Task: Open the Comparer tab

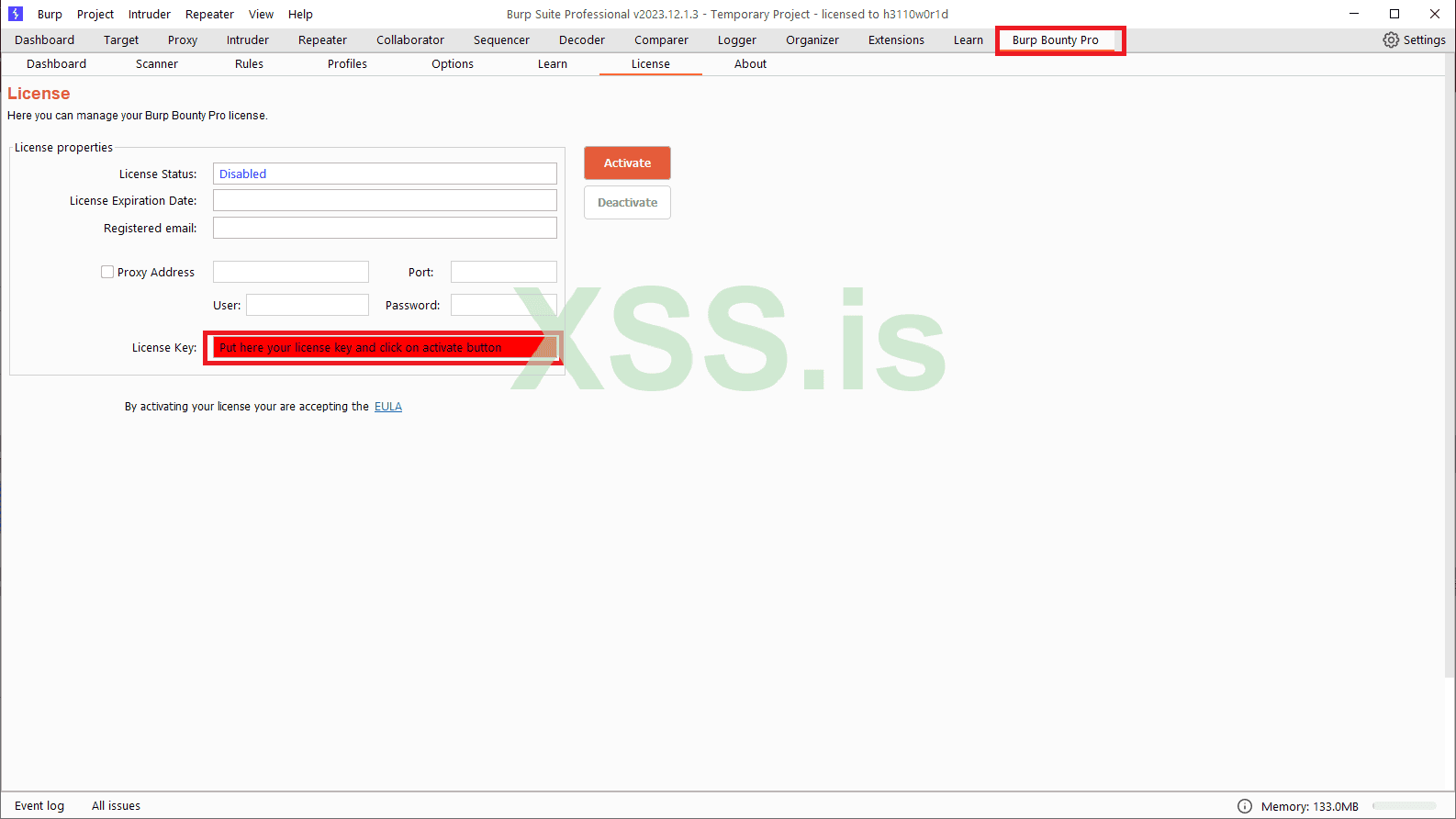Action: pos(661,39)
